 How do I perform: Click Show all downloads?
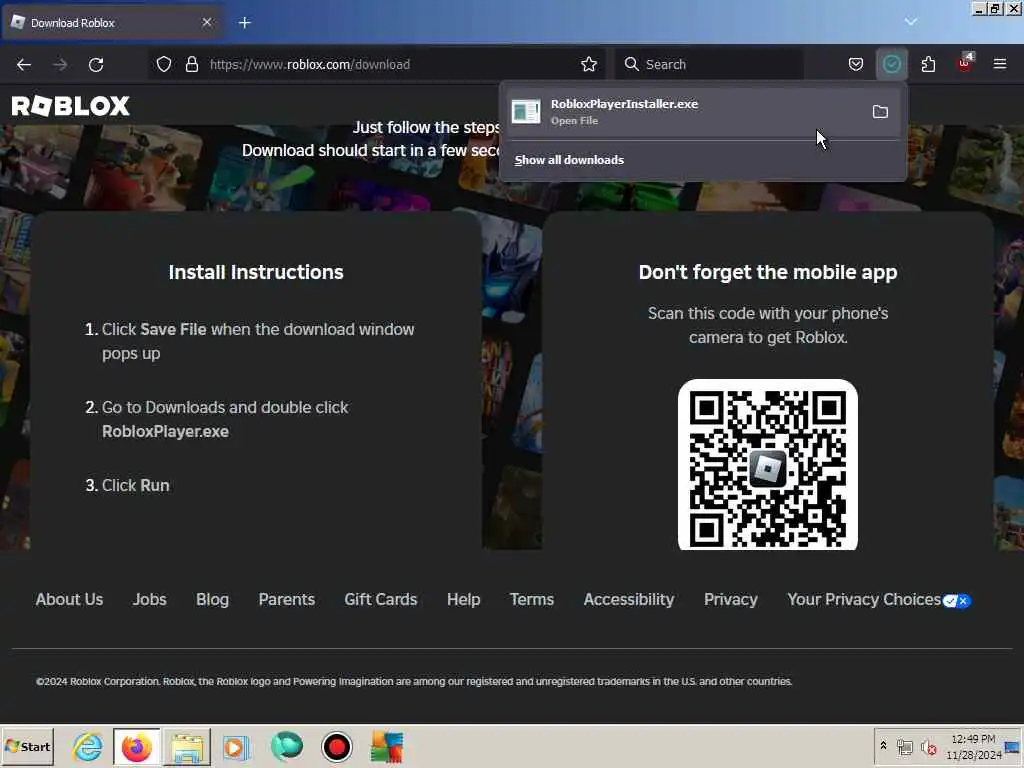[x=569, y=160]
